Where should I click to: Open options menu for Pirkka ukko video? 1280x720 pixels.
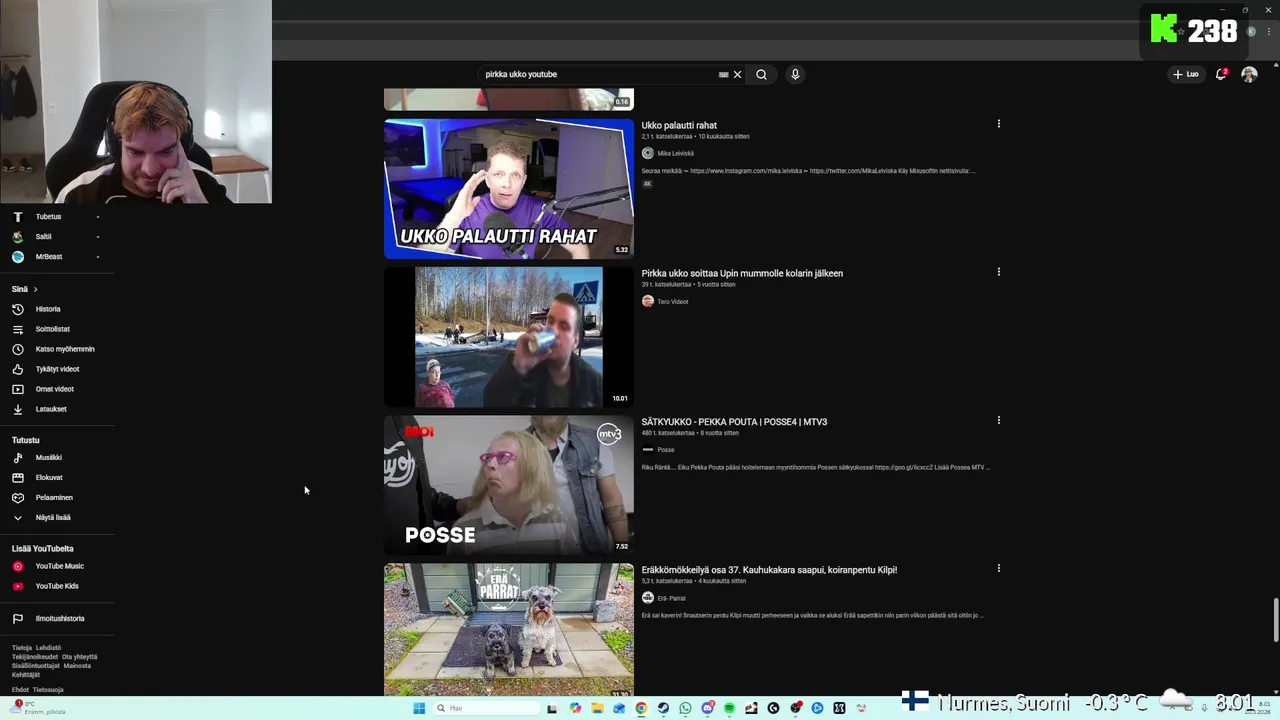coord(998,272)
